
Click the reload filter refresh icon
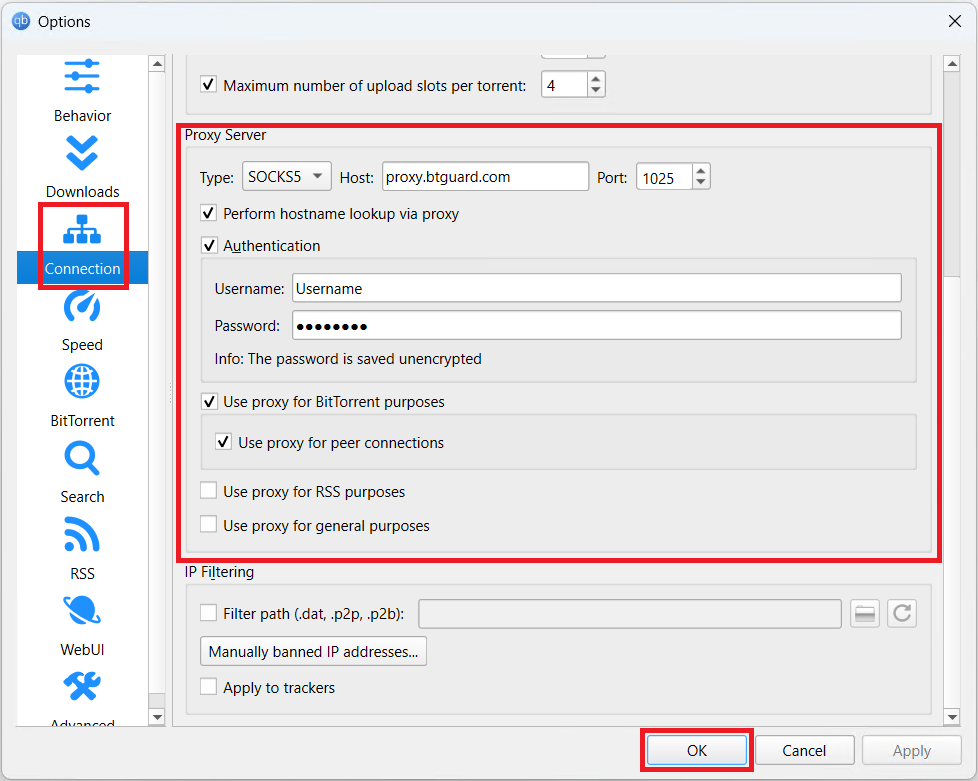(x=902, y=614)
